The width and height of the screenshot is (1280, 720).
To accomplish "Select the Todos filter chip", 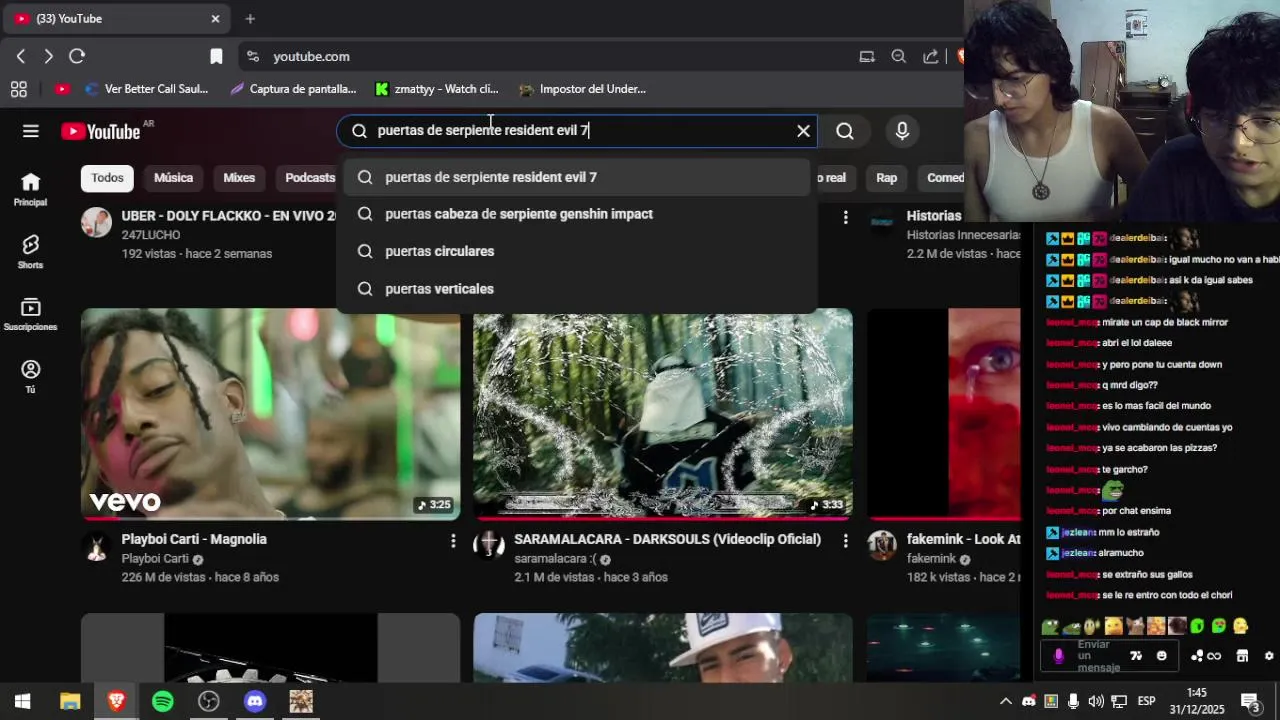I will tap(107, 178).
